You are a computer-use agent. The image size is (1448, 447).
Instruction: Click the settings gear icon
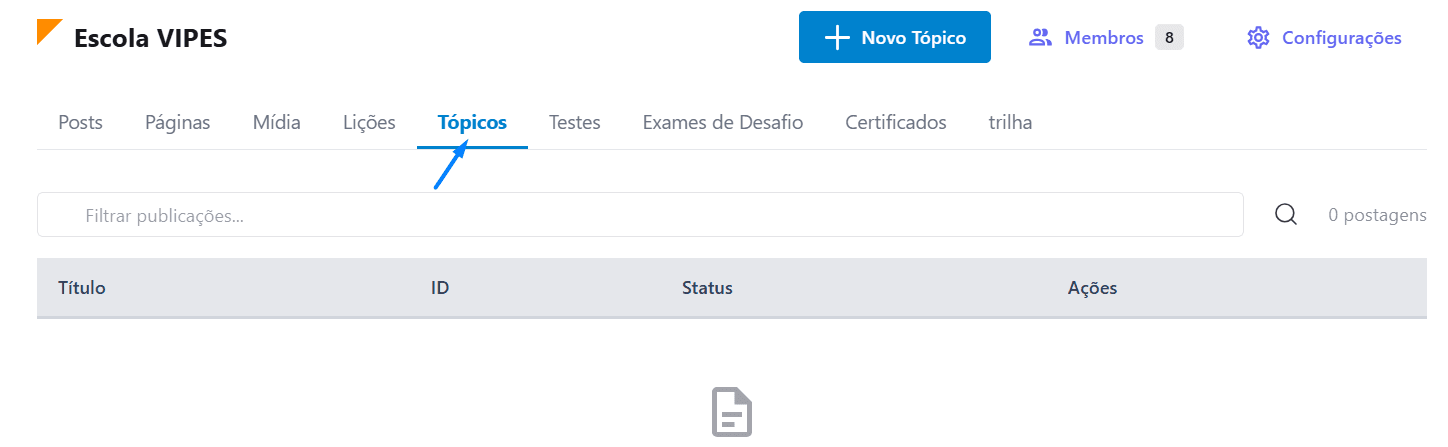(x=1258, y=38)
